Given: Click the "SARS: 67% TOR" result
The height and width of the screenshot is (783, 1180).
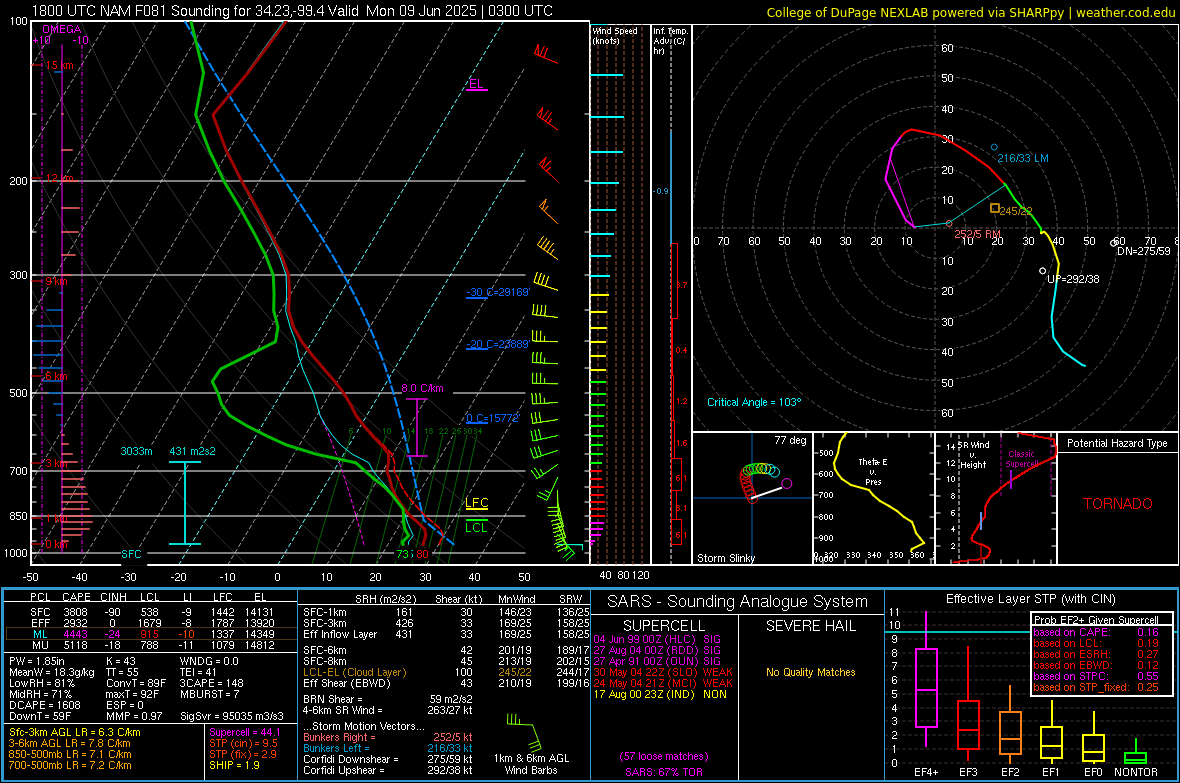Looking at the screenshot, I should click(x=664, y=772).
